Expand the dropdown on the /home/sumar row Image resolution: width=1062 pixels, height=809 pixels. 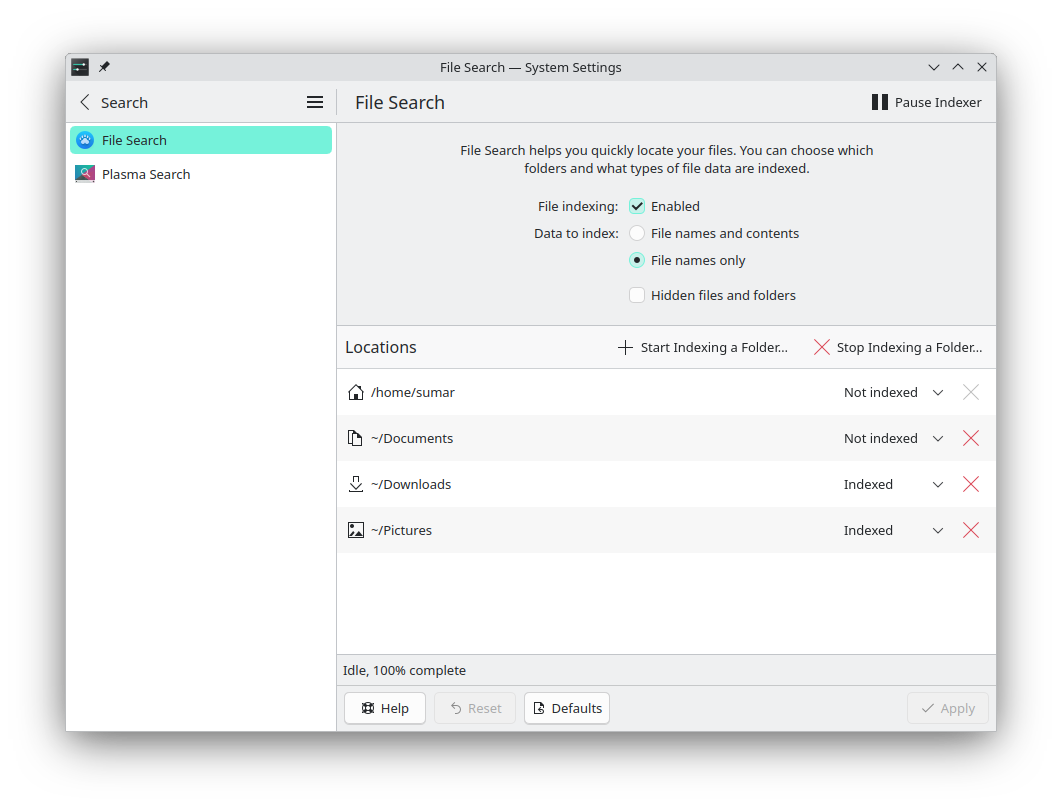click(x=938, y=392)
